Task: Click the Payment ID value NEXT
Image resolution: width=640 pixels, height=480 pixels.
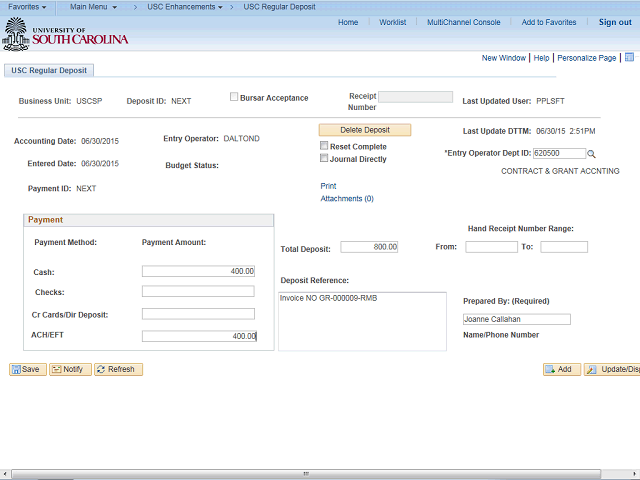Action: coord(86,189)
